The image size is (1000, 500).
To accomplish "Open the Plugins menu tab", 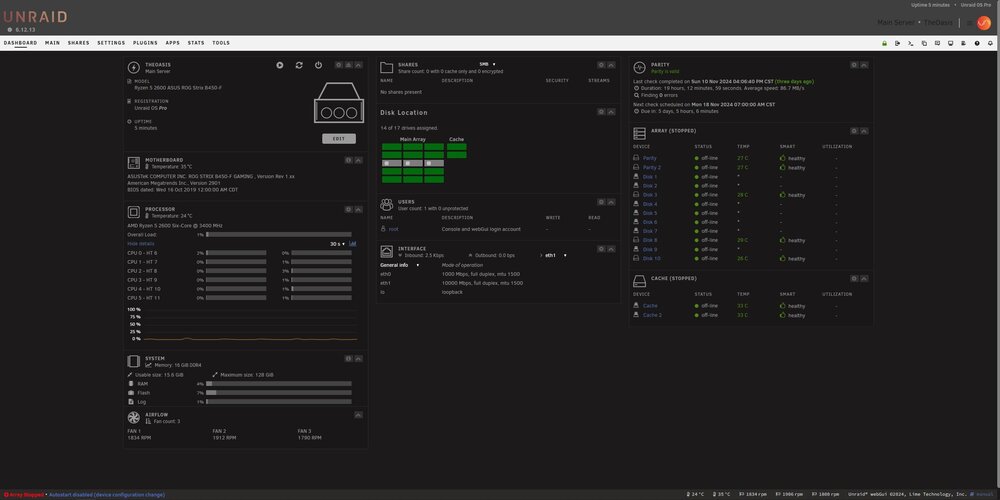I will pyautogui.click(x=145, y=43).
